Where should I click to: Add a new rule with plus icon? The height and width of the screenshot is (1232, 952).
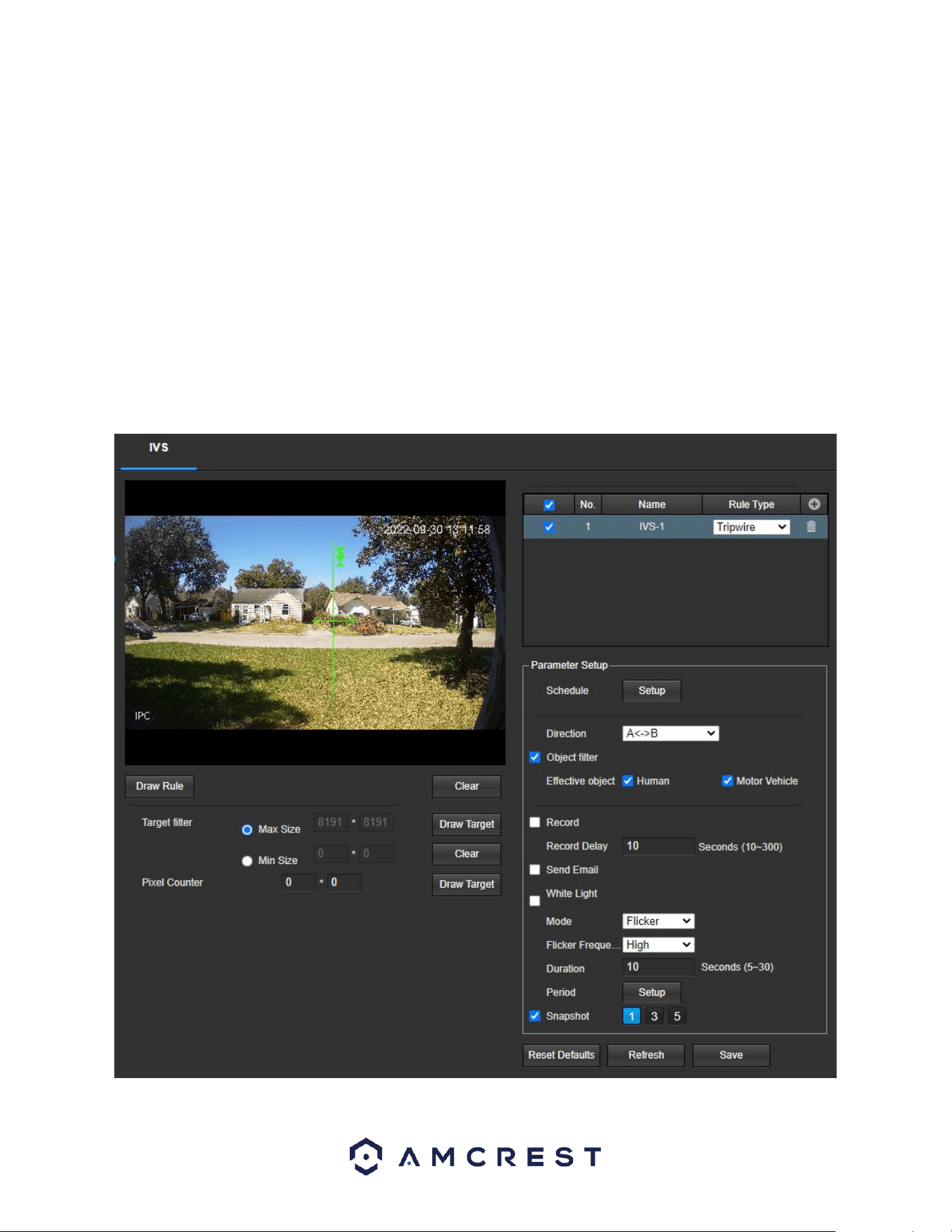[814, 504]
